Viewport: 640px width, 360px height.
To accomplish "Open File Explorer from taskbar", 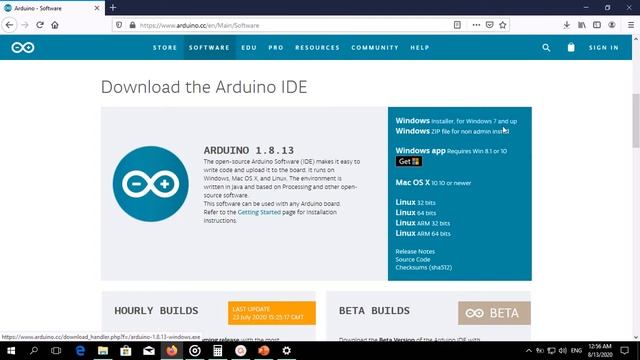I will (x=103, y=351).
